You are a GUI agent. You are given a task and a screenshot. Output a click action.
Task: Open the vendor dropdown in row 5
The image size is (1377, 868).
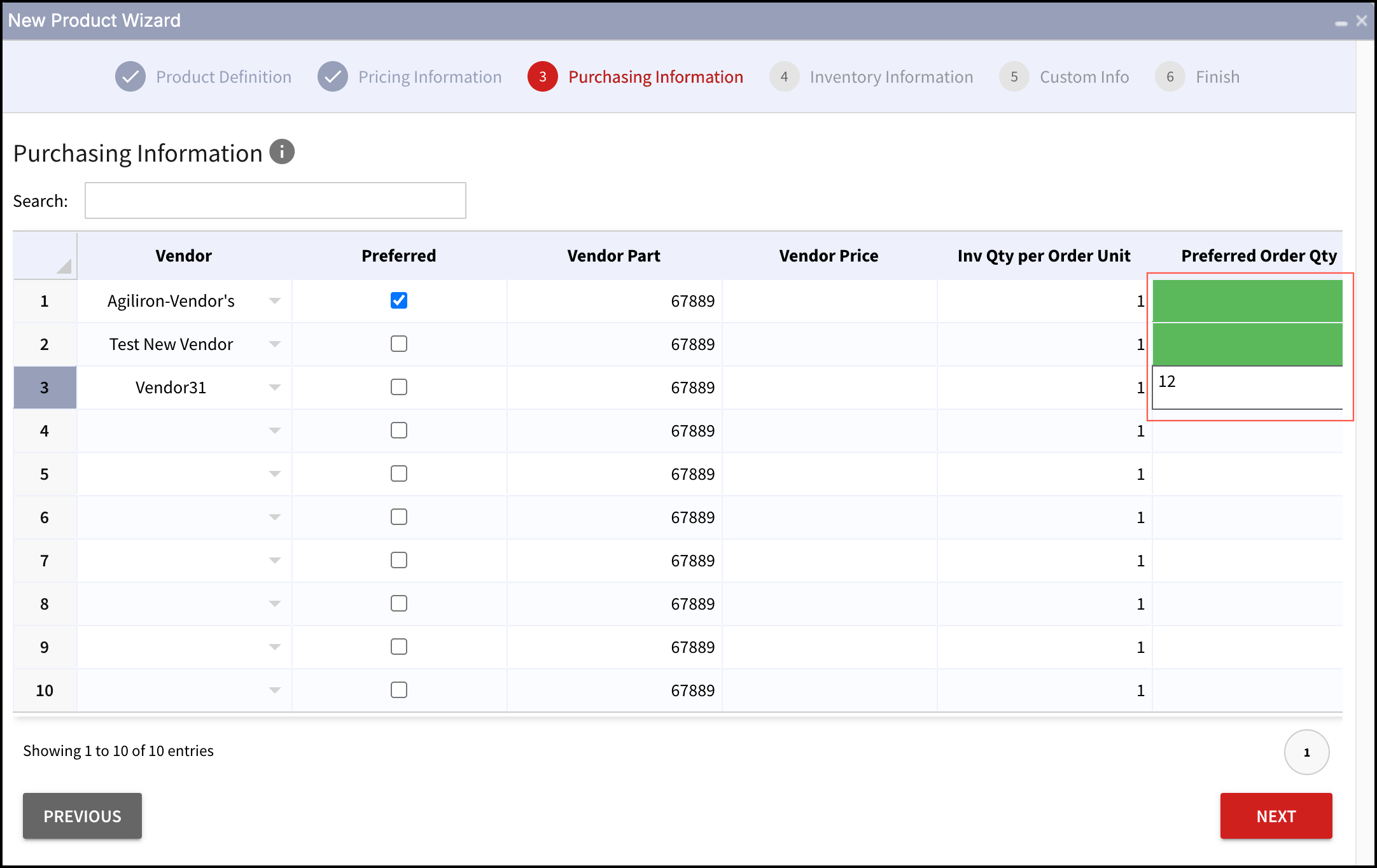click(275, 474)
